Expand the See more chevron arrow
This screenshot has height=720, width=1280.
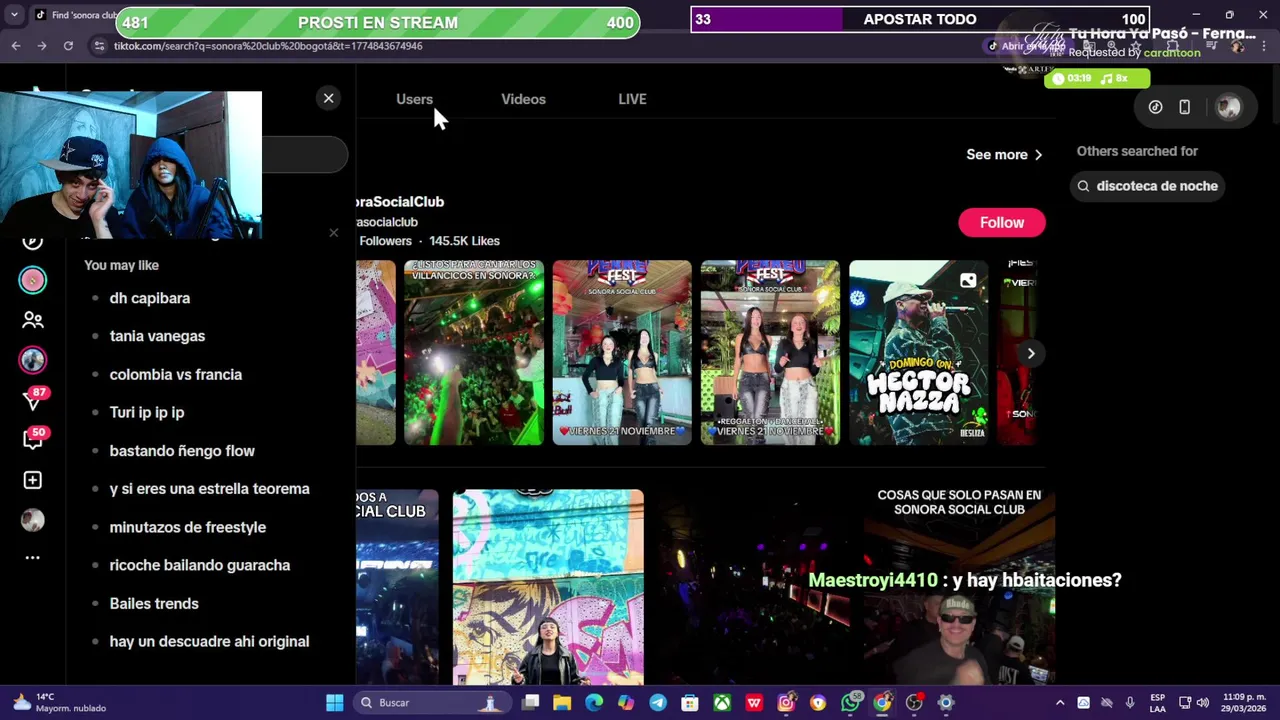pyautogui.click(x=1038, y=155)
